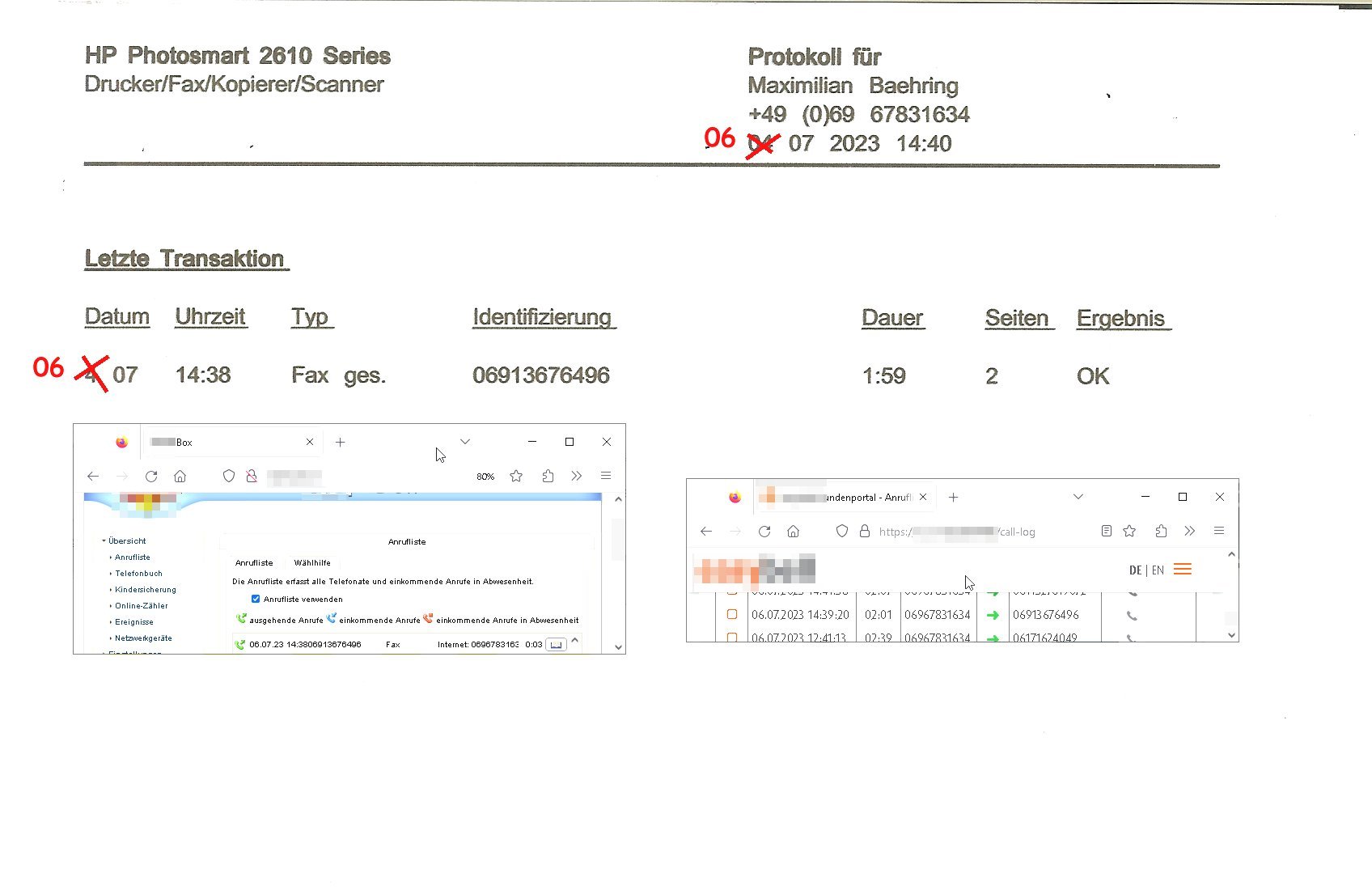Switch Kundenportal language to DE

[x=1135, y=570]
